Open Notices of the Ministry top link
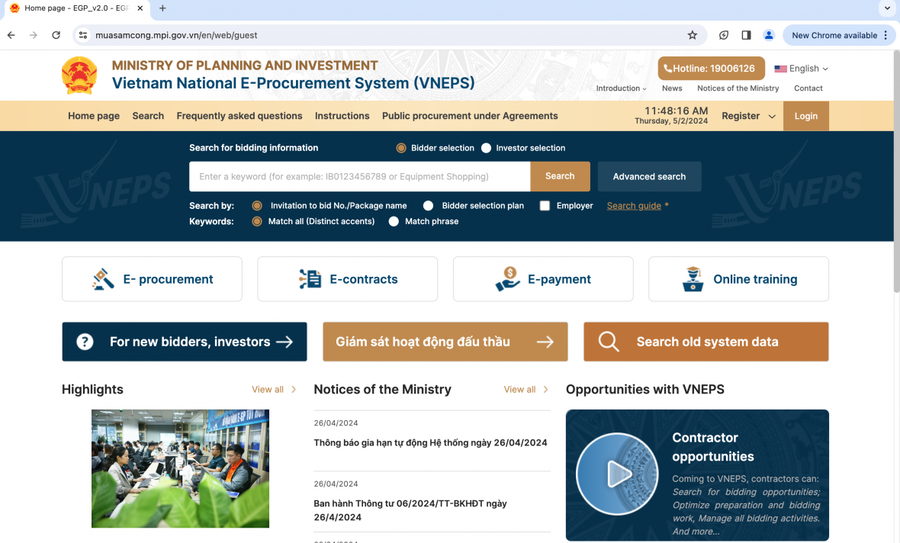Image resolution: width=900 pixels, height=543 pixels. tap(738, 88)
